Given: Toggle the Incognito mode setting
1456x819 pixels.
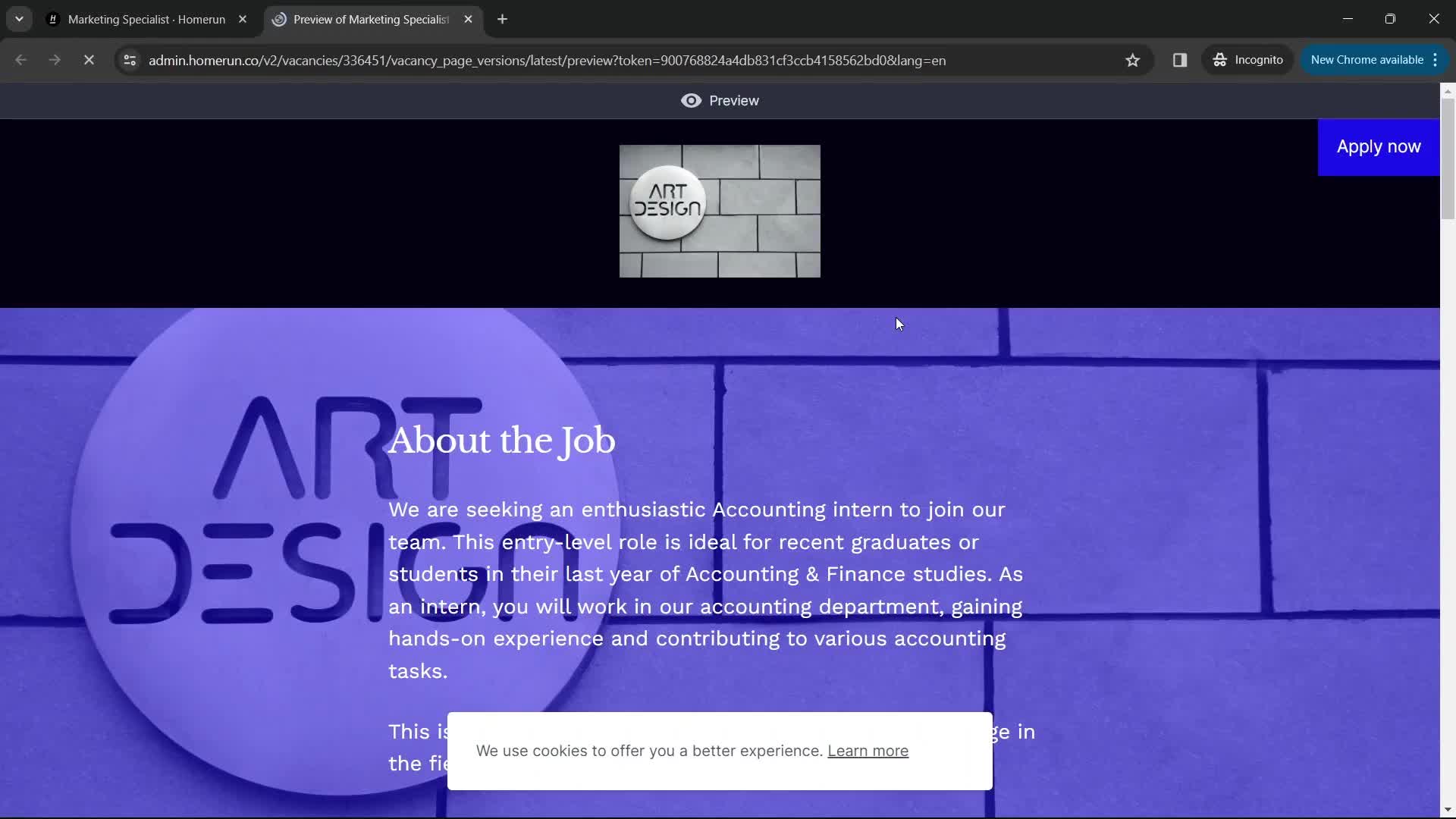Looking at the screenshot, I should pyautogui.click(x=1246, y=60).
